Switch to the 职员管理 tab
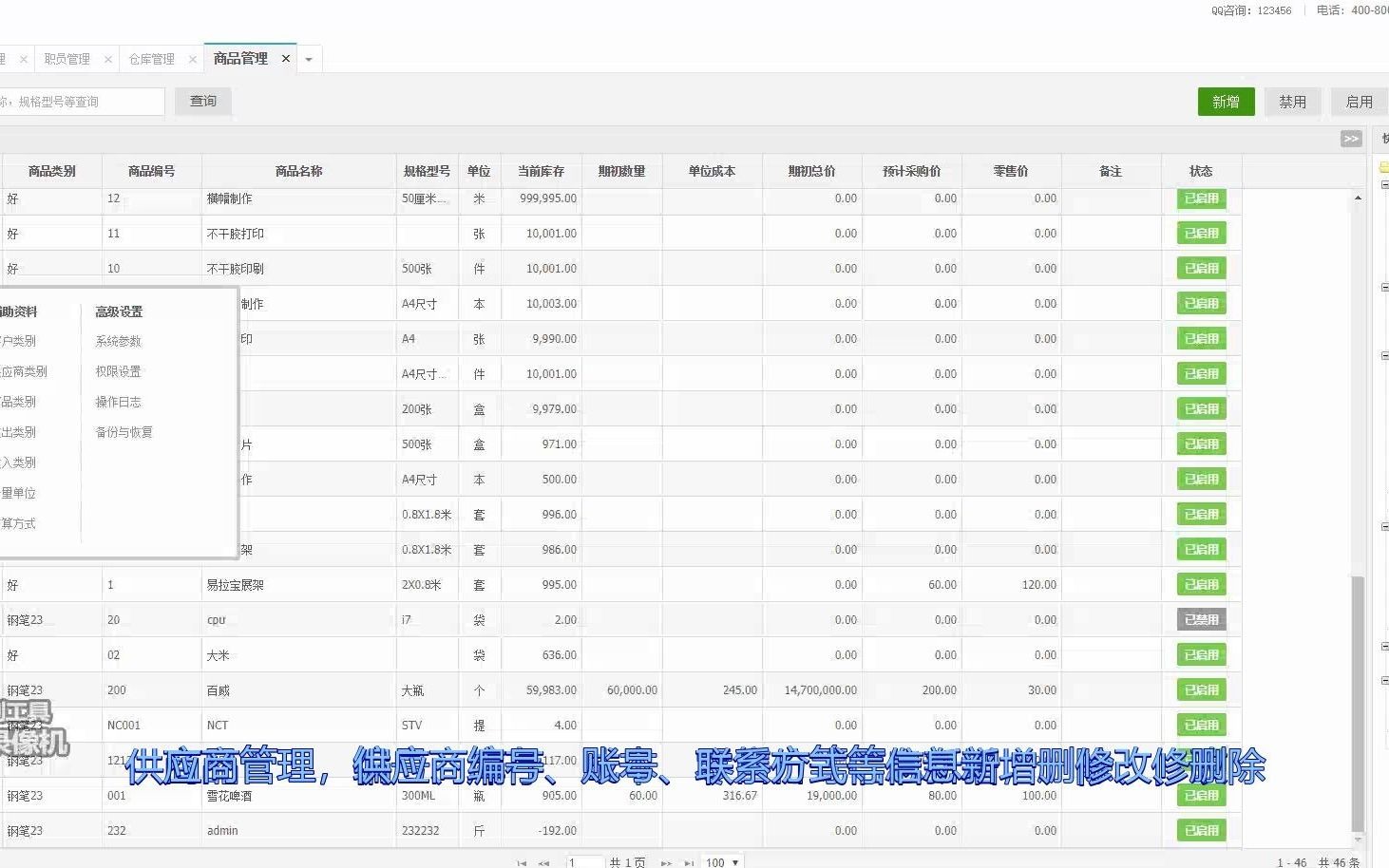 [67, 59]
